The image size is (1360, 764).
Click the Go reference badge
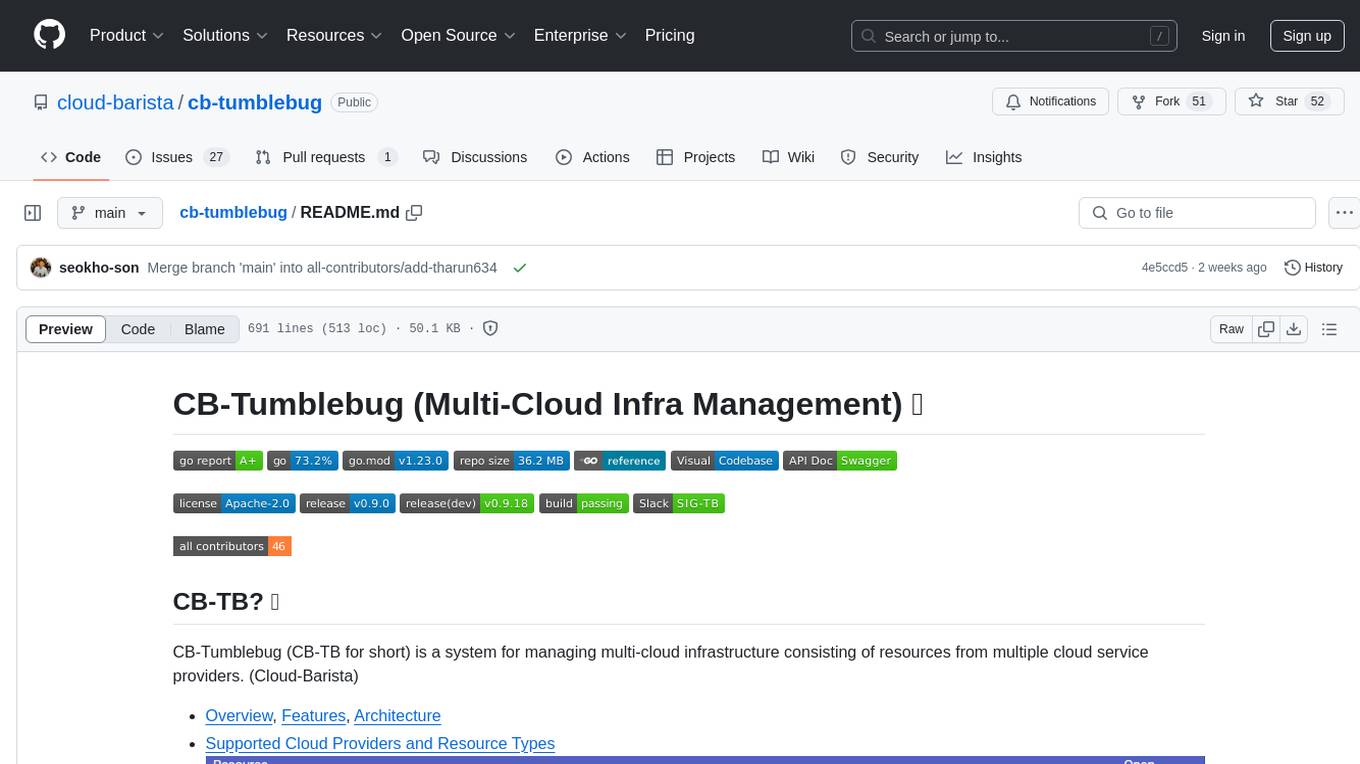click(x=620, y=461)
